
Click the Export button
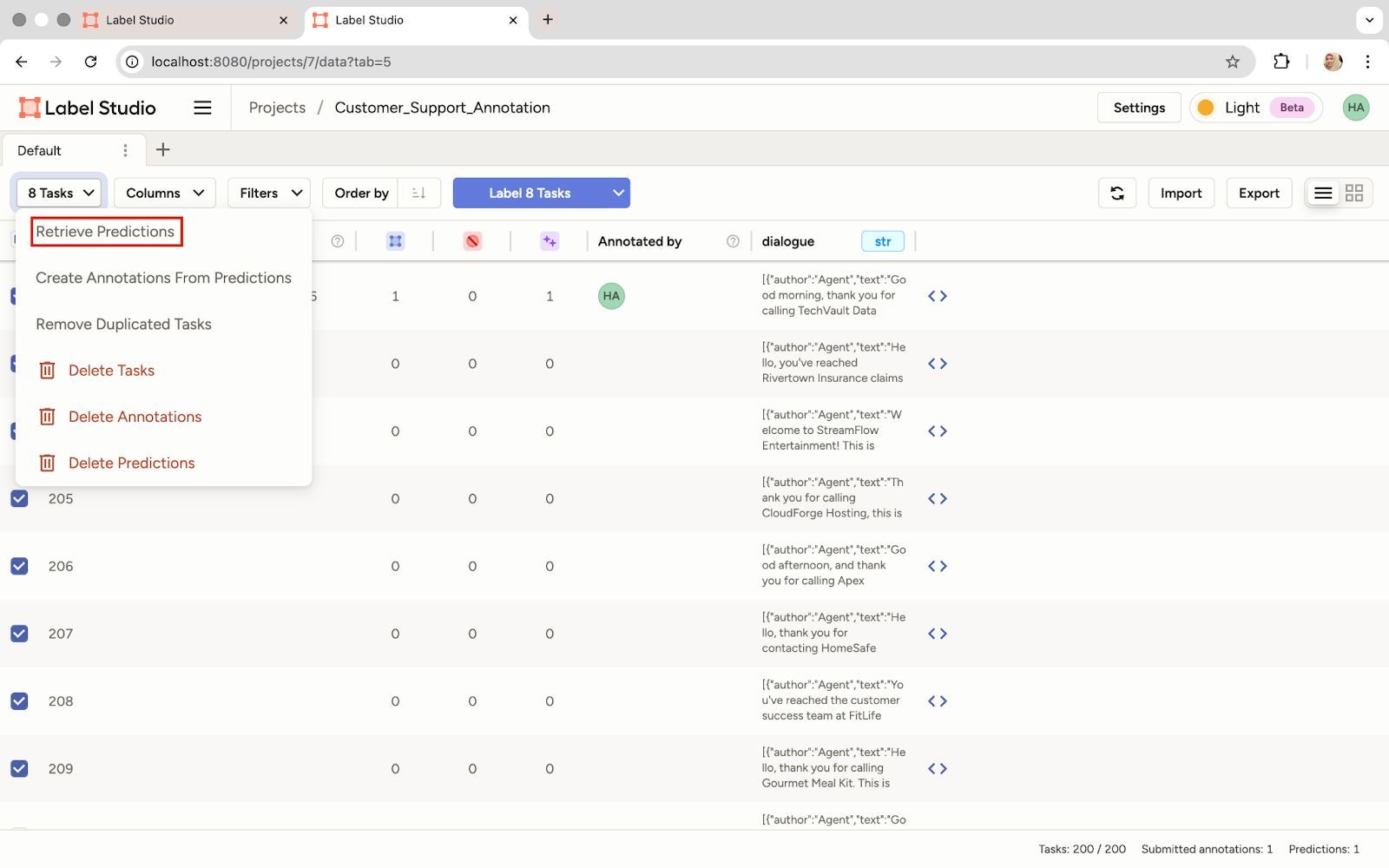coord(1258,193)
